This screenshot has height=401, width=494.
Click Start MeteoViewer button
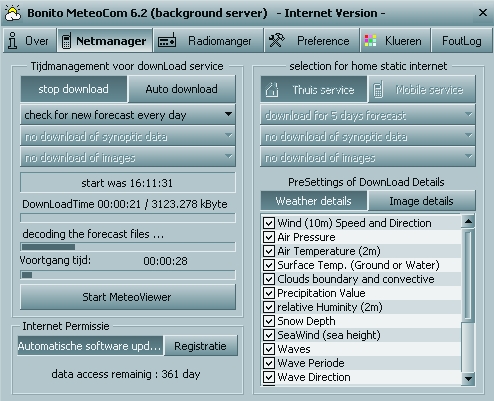[128, 297]
